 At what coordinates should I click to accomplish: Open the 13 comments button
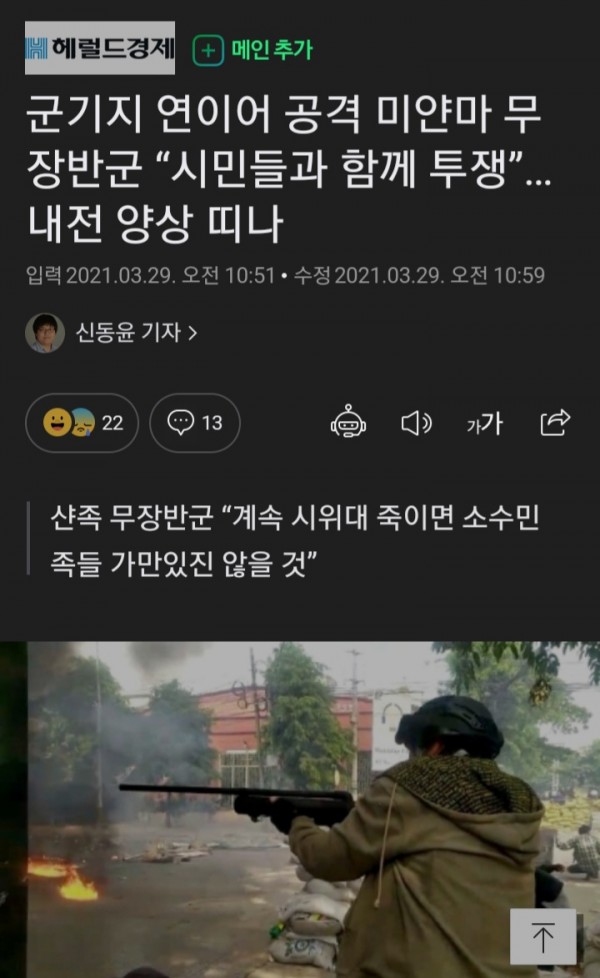[195, 423]
